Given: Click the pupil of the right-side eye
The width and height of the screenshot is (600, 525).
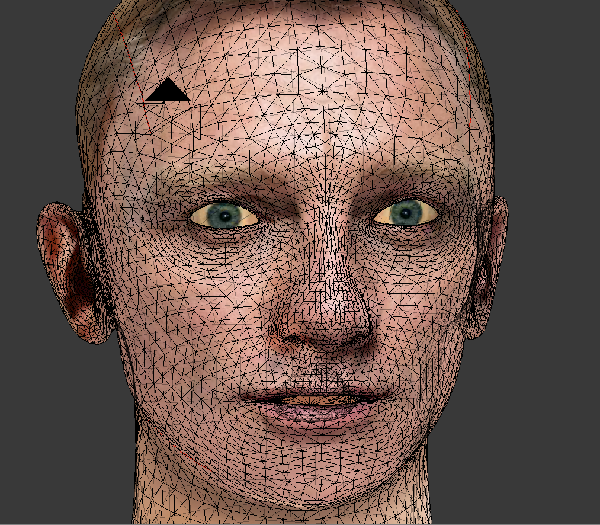Looking at the screenshot, I should [406, 213].
